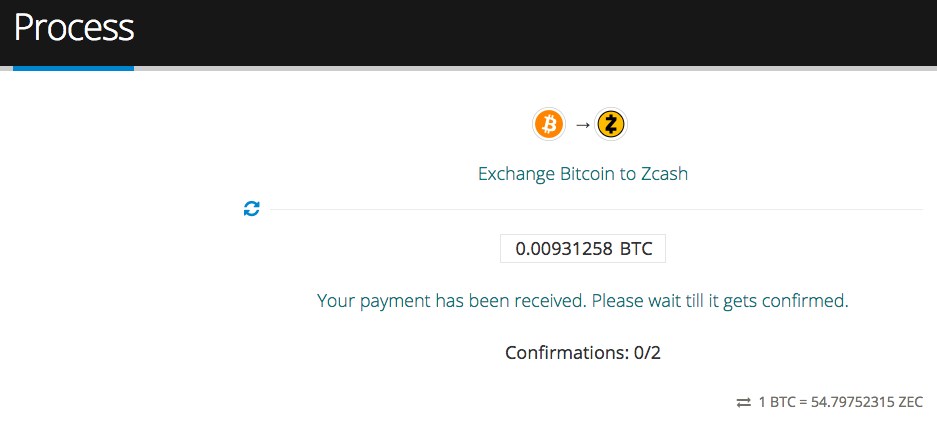
Task: Click the horizontal divider beside the refresh icon
Action: (x=596, y=210)
